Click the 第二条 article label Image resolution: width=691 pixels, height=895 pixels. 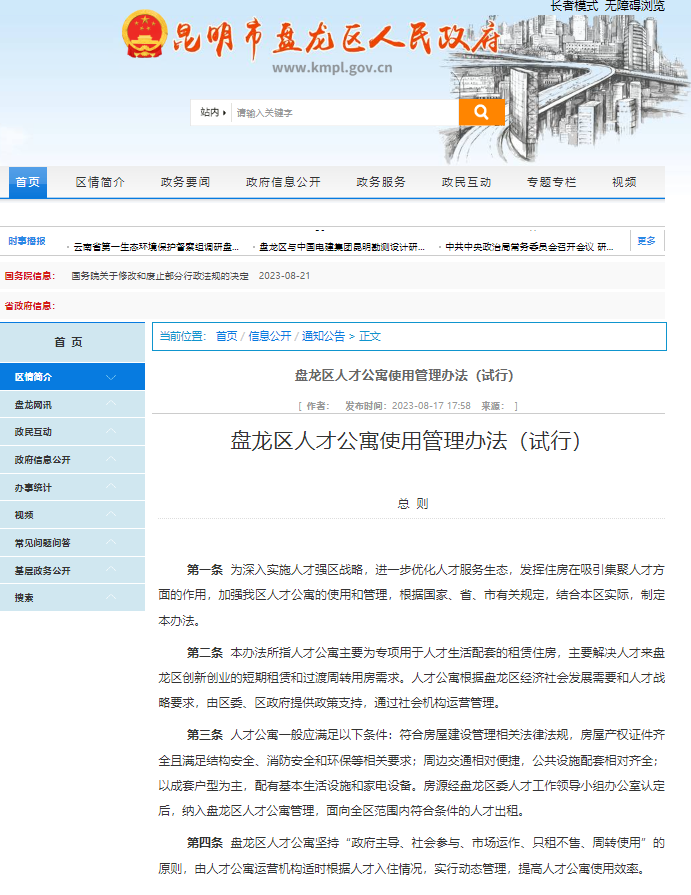(205, 652)
